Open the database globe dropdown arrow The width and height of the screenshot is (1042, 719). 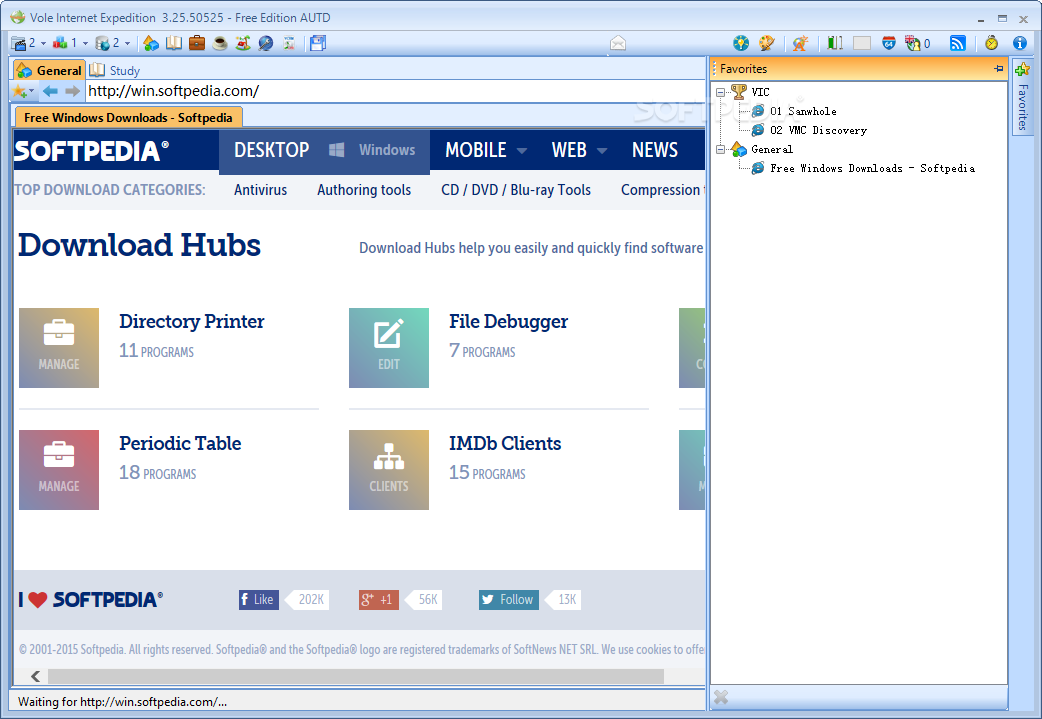128,44
